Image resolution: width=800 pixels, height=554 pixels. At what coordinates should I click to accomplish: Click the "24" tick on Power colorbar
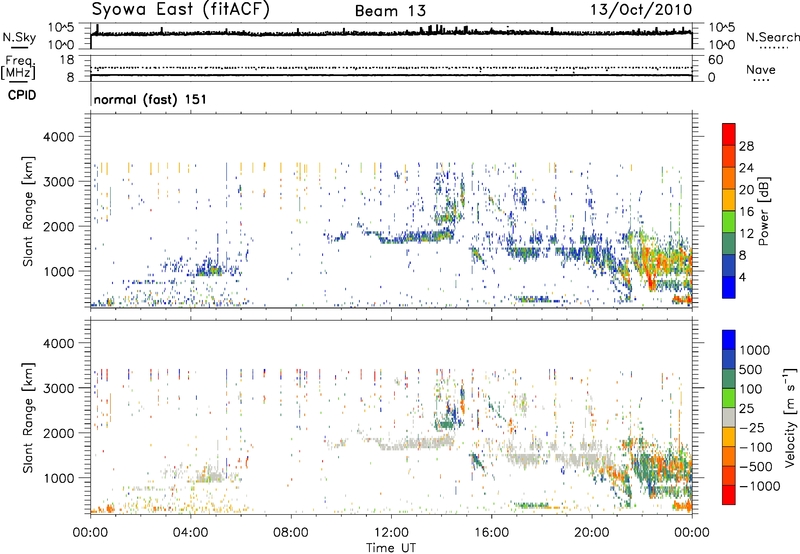746,168
